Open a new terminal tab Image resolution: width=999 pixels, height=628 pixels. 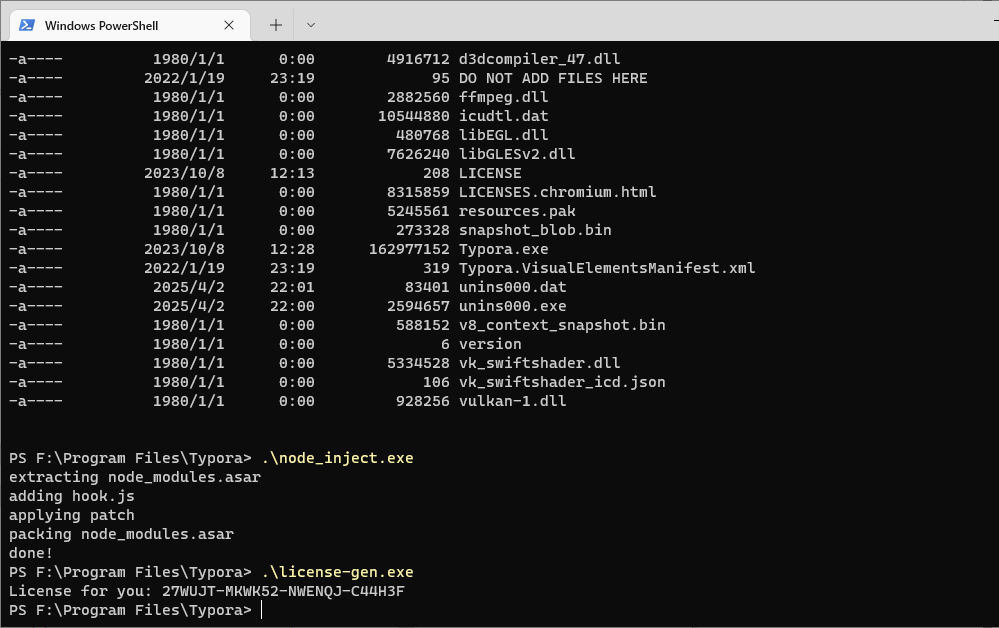click(x=276, y=25)
